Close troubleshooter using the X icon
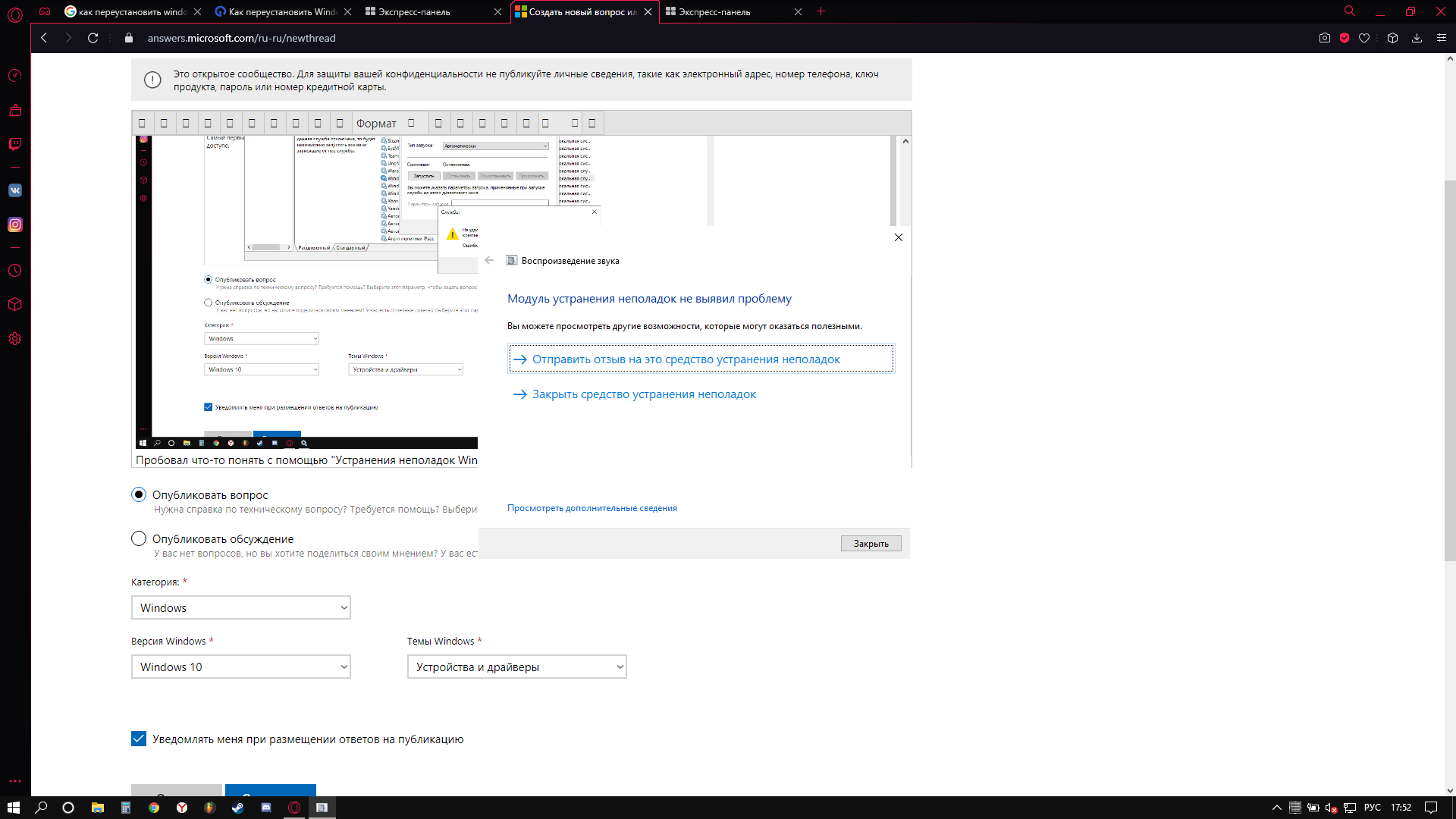1456x819 pixels. pos(899,237)
